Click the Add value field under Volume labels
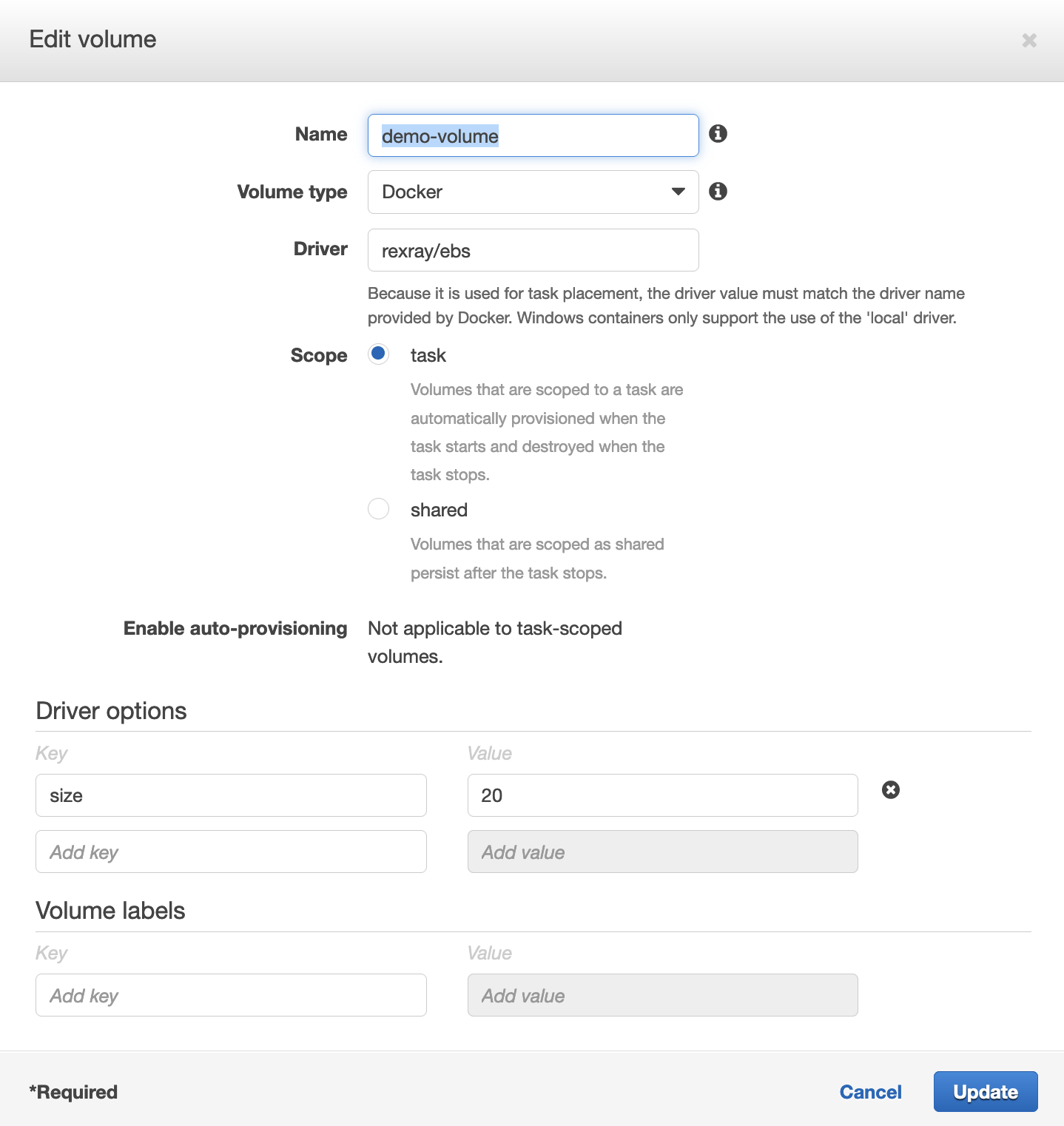This screenshot has width=1064, height=1126. (x=662, y=995)
